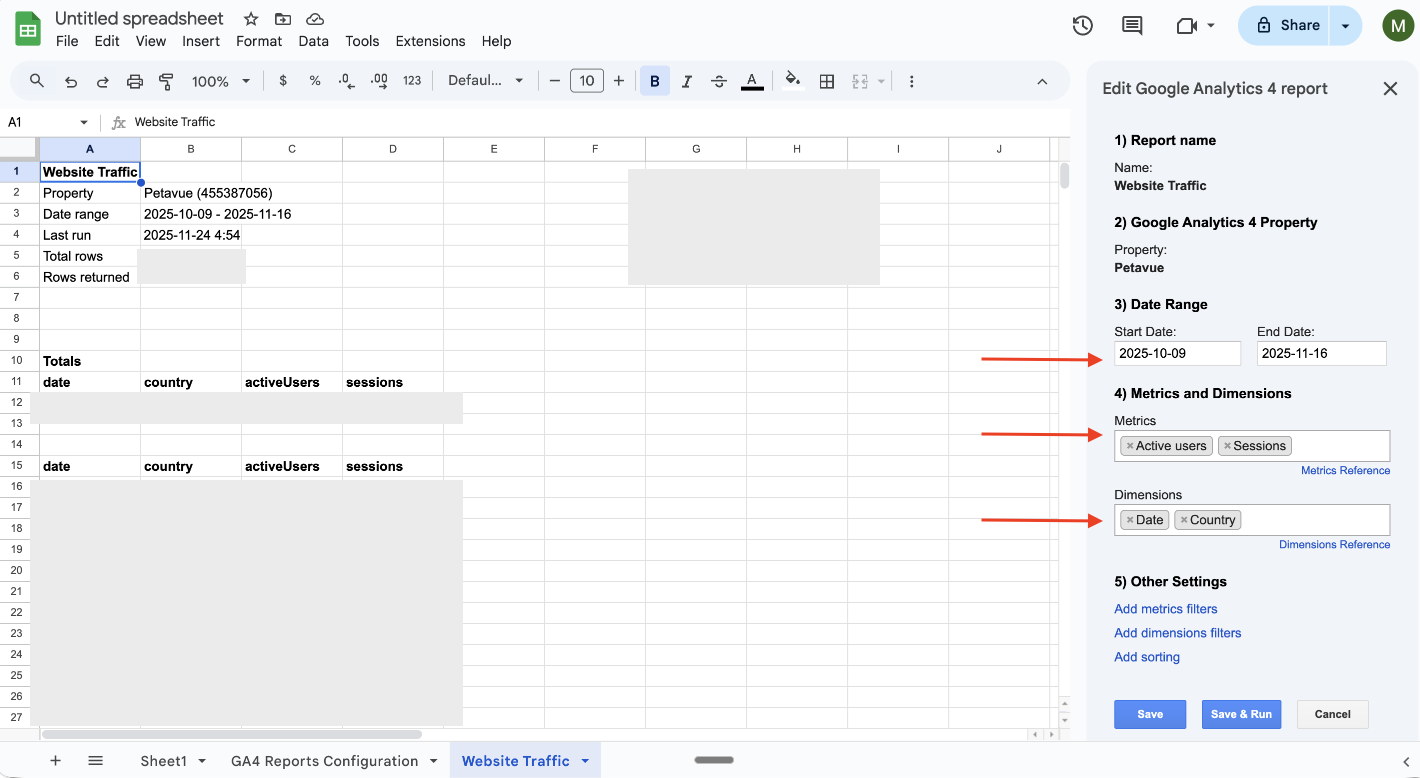
Task: Open the File menu
Action: tap(67, 41)
